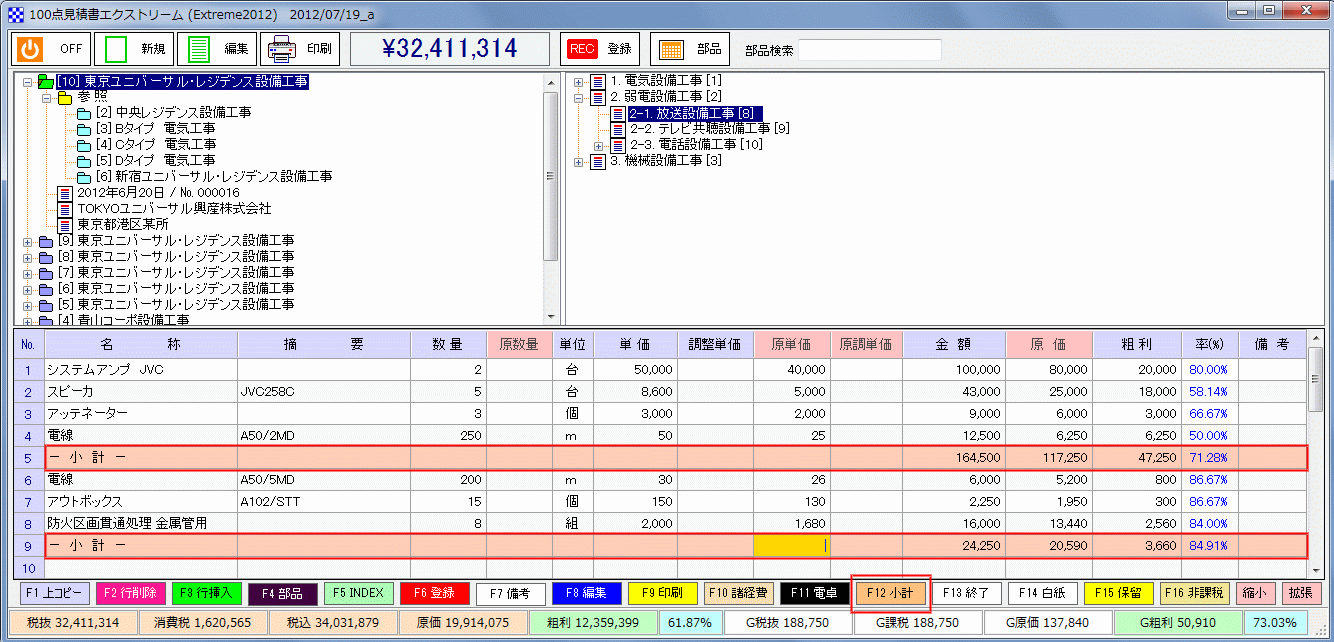Image resolution: width=1334 pixels, height=642 pixels.
Task: Click the F13 終了 exit button
Action: coord(964,592)
